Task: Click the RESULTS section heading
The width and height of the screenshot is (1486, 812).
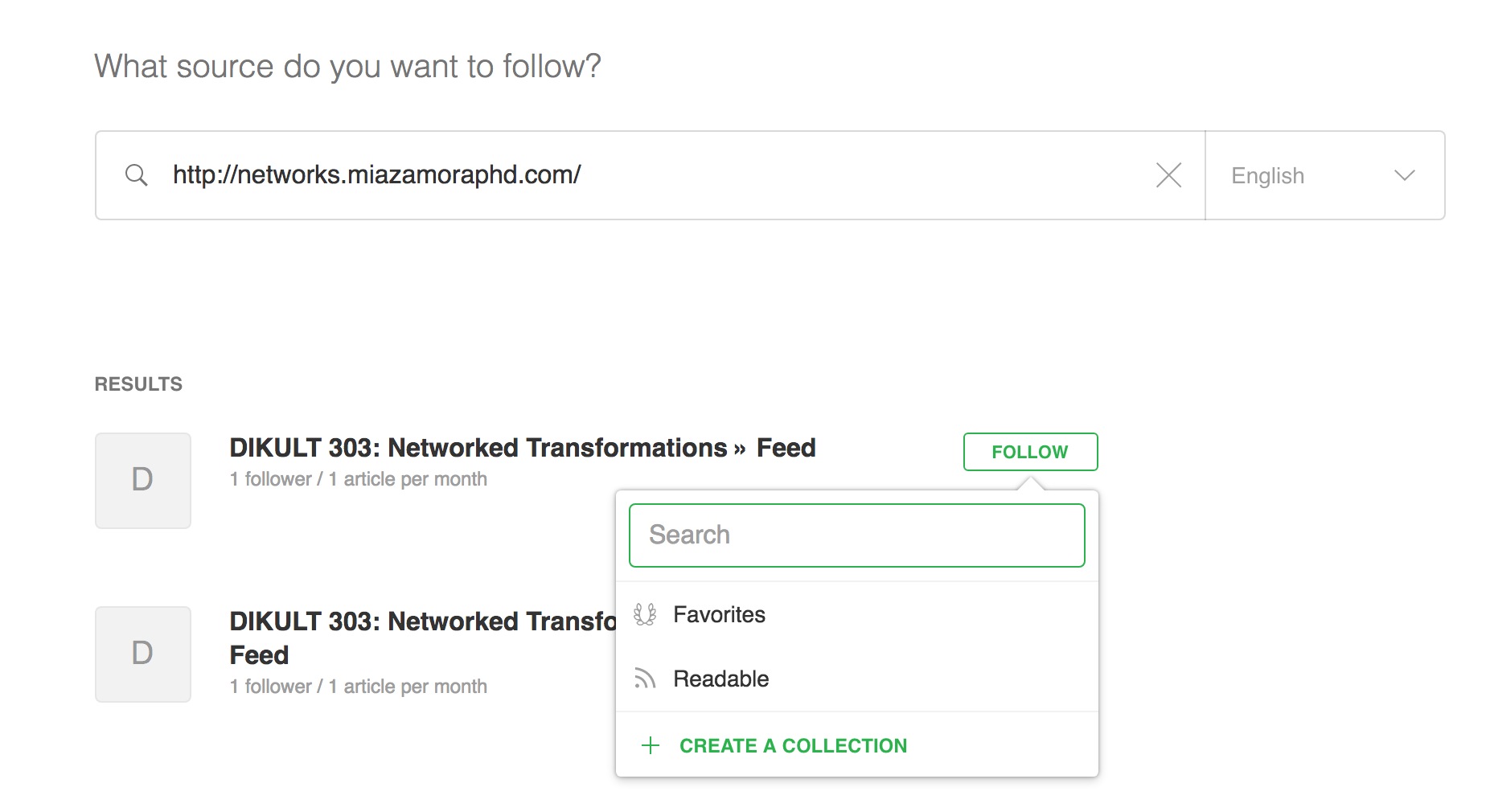Action: (x=138, y=384)
